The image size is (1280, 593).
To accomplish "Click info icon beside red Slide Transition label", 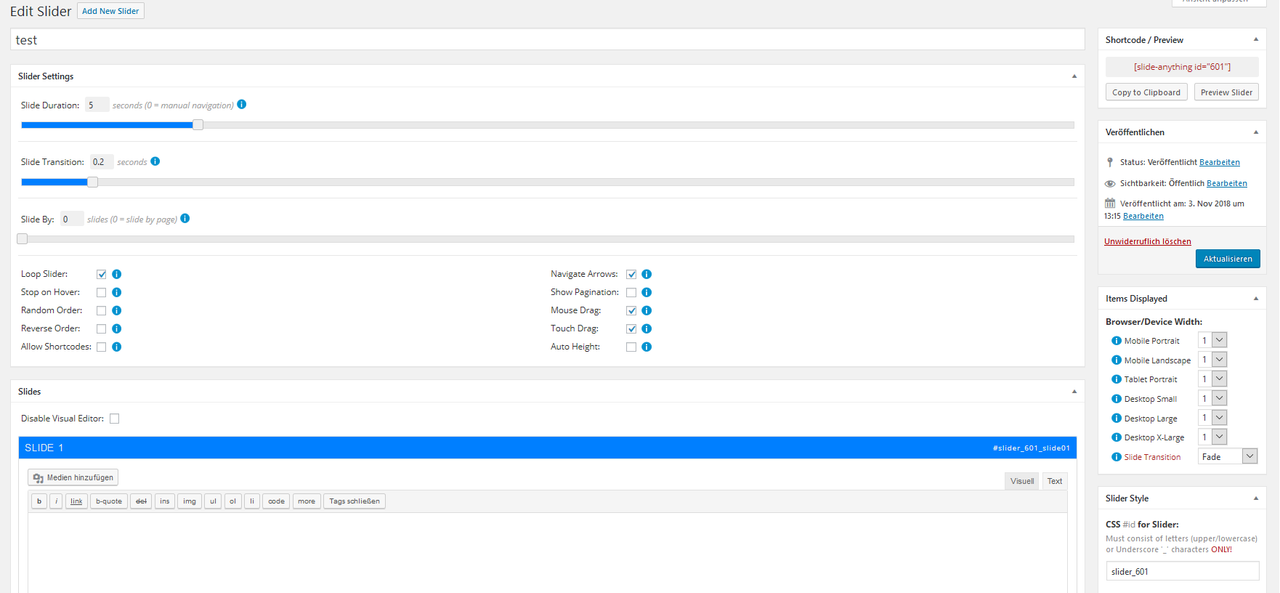I will tap(1117, 456).
